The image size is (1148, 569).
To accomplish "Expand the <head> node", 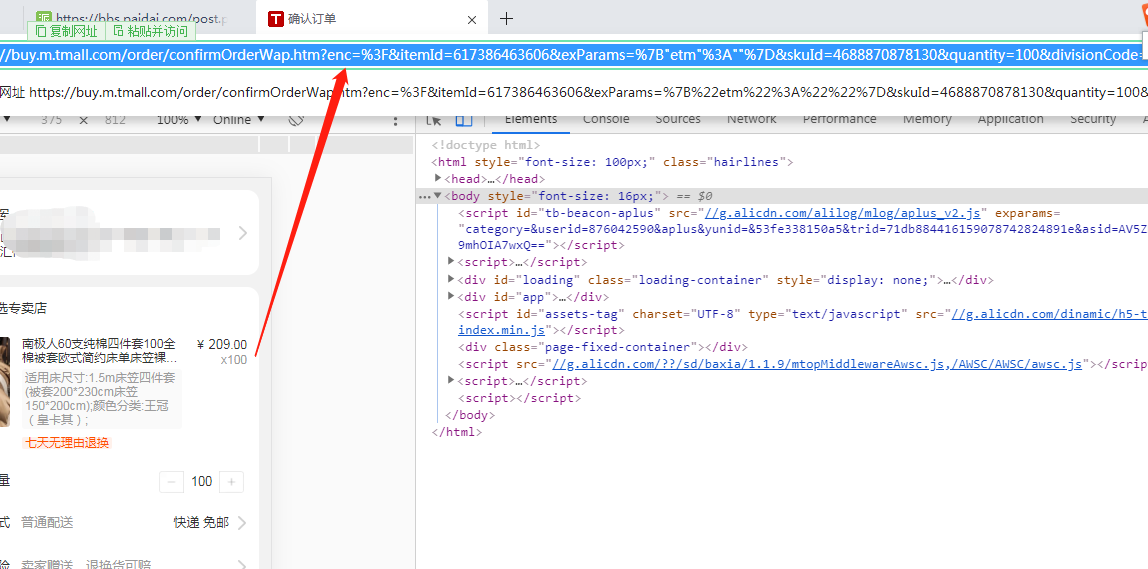I will tap(438, 179).
